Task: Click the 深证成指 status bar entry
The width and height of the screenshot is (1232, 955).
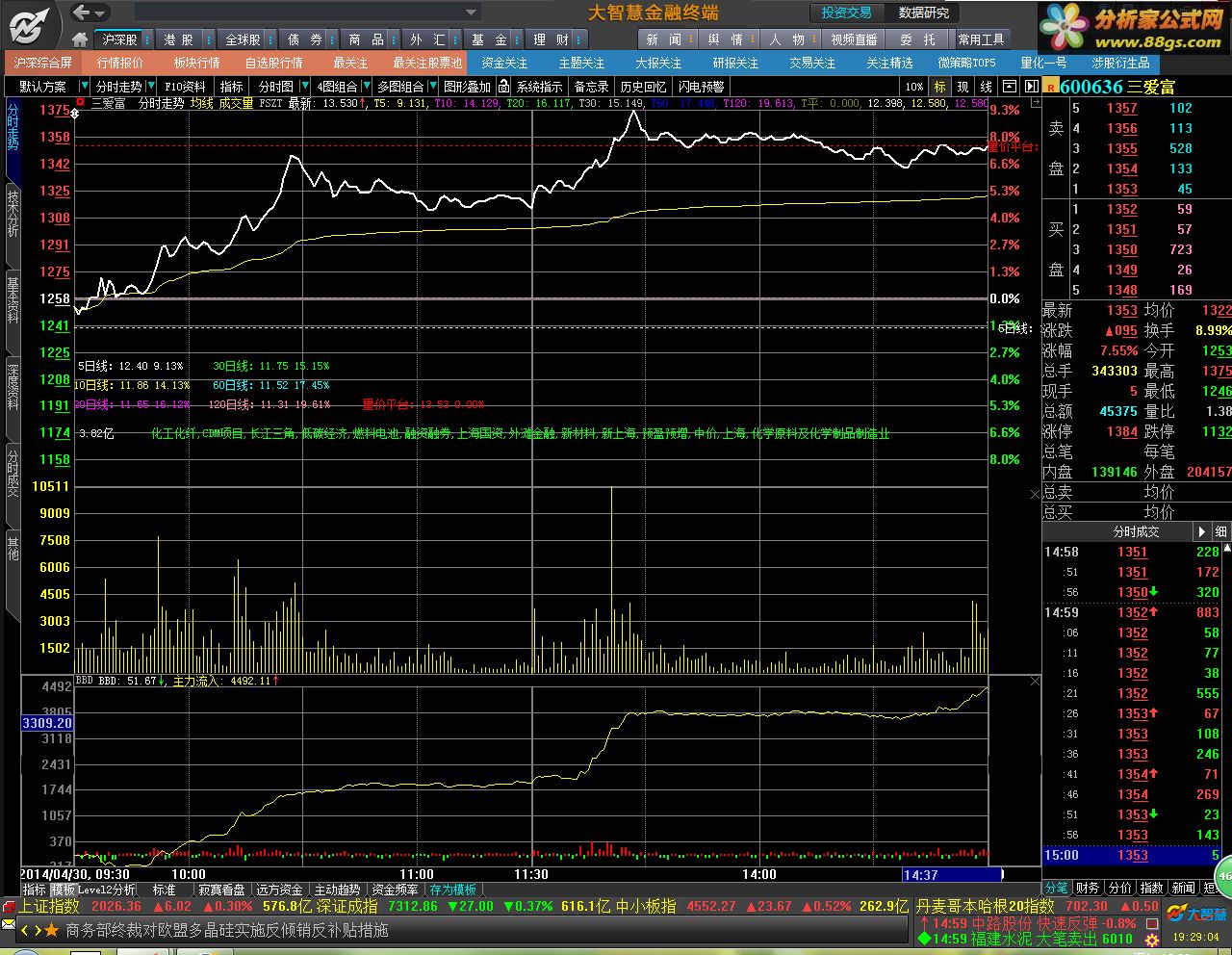Action: [x=346, y=906]
